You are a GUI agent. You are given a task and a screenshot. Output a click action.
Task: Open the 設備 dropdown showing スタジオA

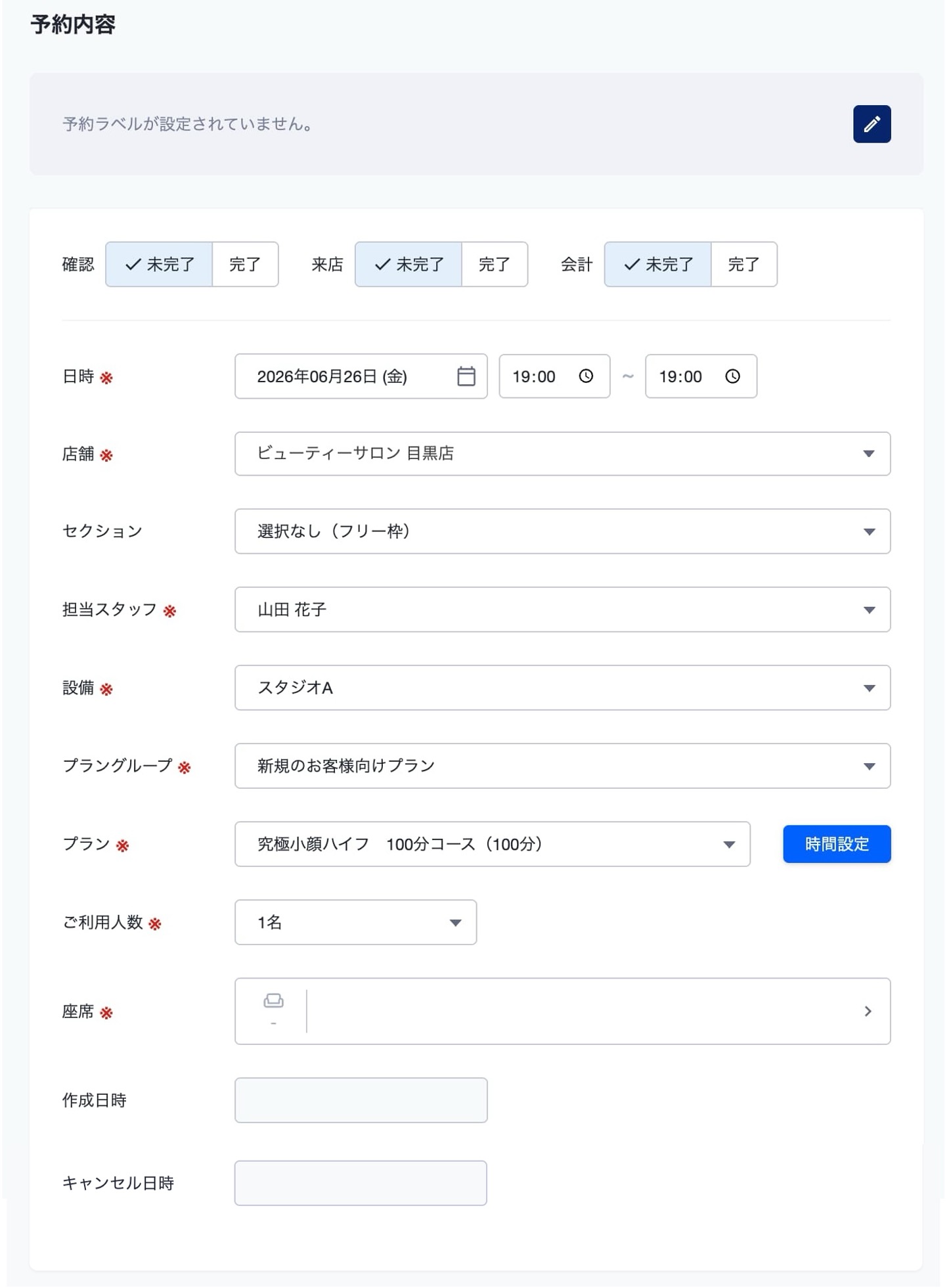coord(562,688)
